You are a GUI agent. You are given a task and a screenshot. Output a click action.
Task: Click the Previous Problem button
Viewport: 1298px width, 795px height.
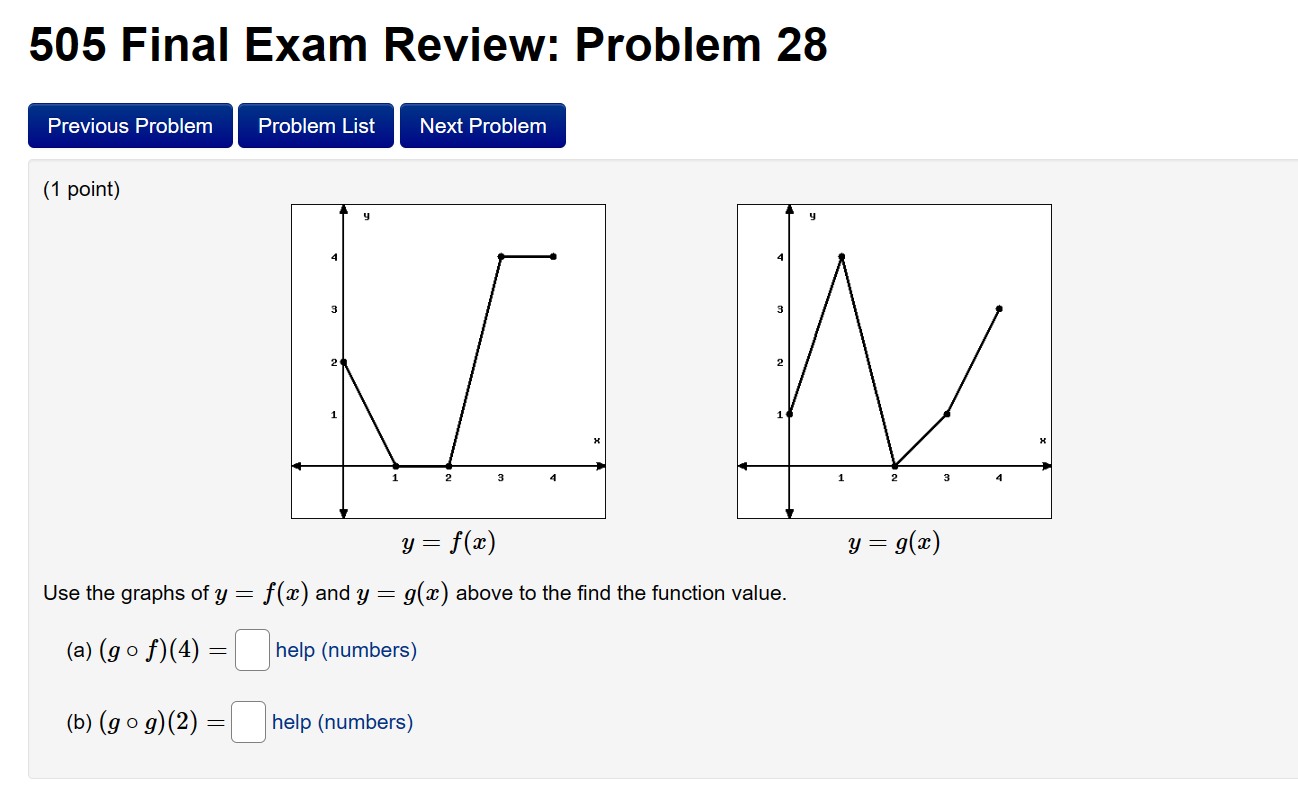pos(129,125)
